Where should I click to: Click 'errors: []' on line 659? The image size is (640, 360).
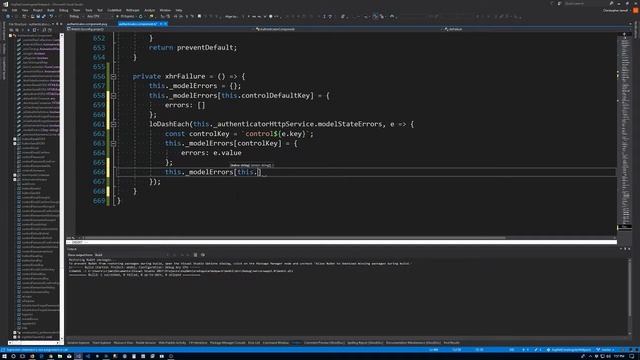(185, 105)
